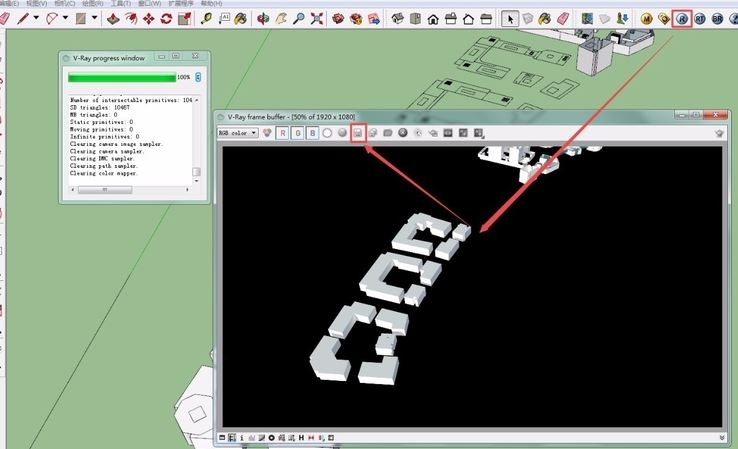Open V-Ray Material Editor M icon
Image resolution: width=738 pixels, height=449 pixels.
point(647,19)
